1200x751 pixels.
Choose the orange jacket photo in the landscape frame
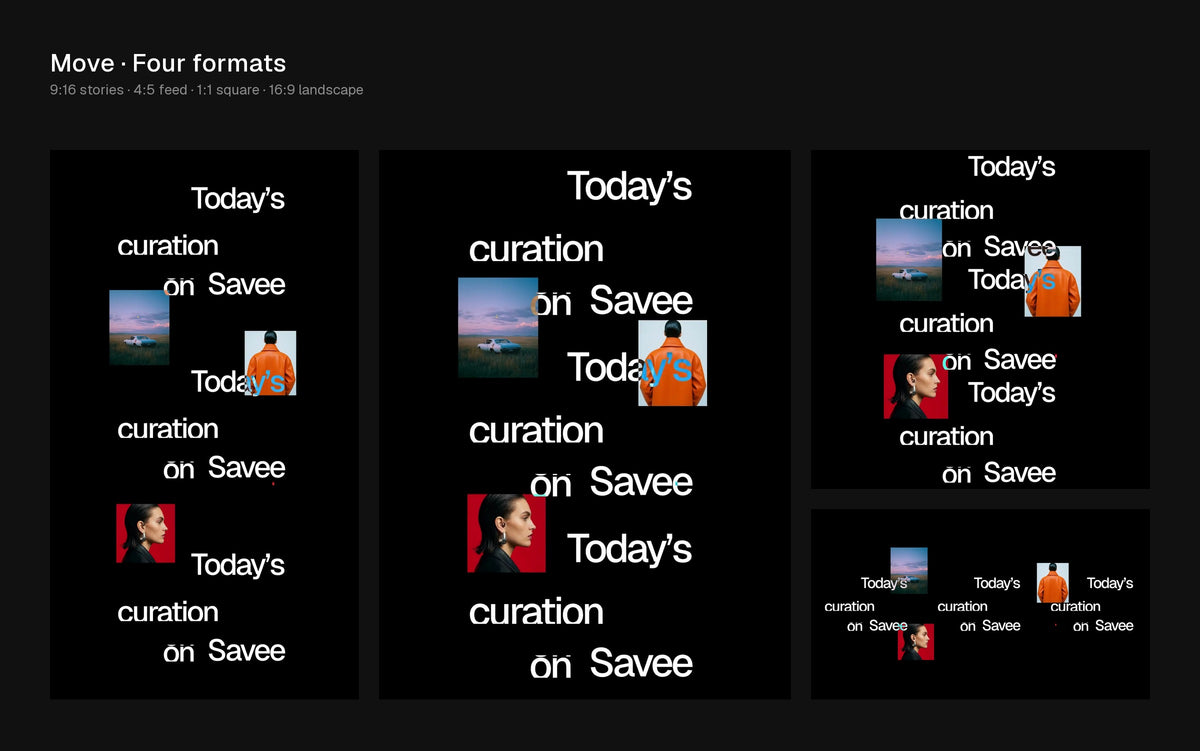click(1052, 583)
